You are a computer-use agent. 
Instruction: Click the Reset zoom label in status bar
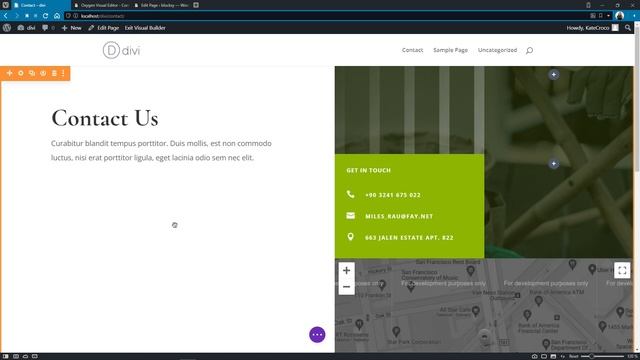coord(573,356)
